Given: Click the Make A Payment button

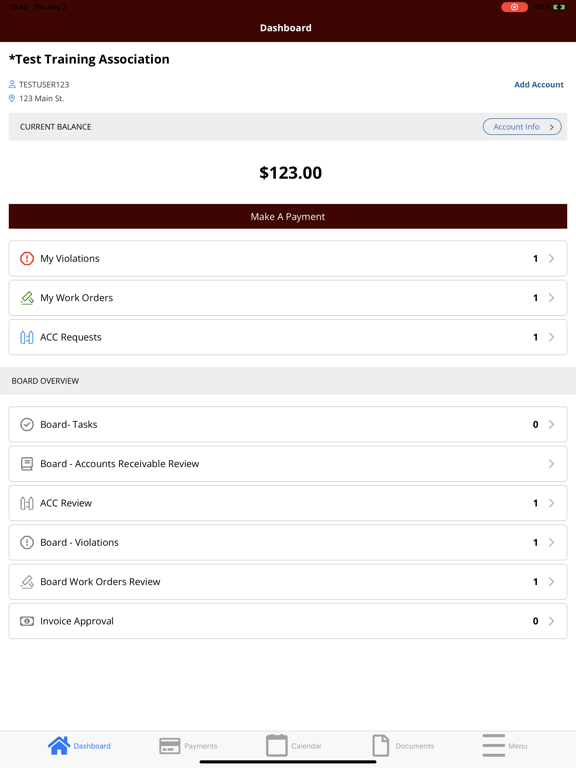Looking at the screenshot, I should pyautogui.click(x=288, y=216).
